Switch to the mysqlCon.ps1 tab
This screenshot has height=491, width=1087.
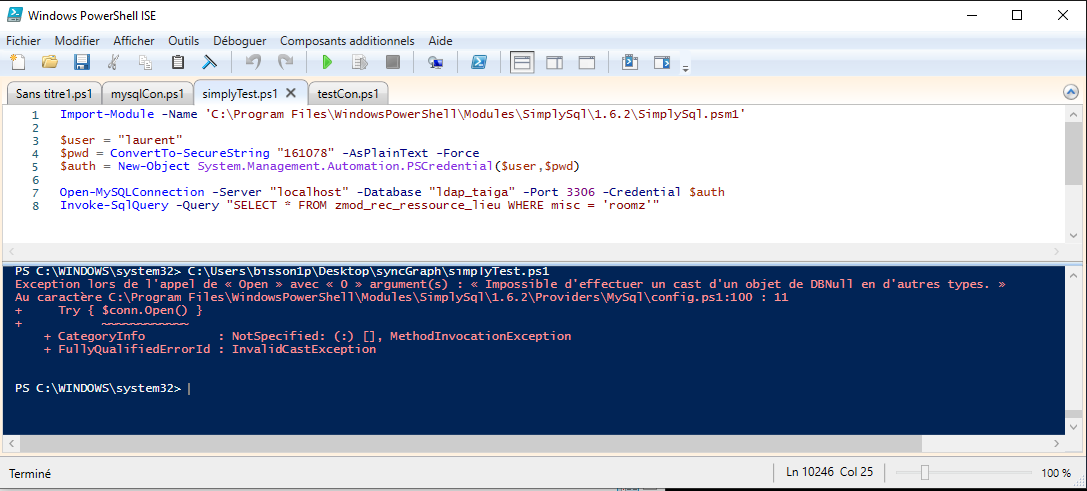(147, 94)
